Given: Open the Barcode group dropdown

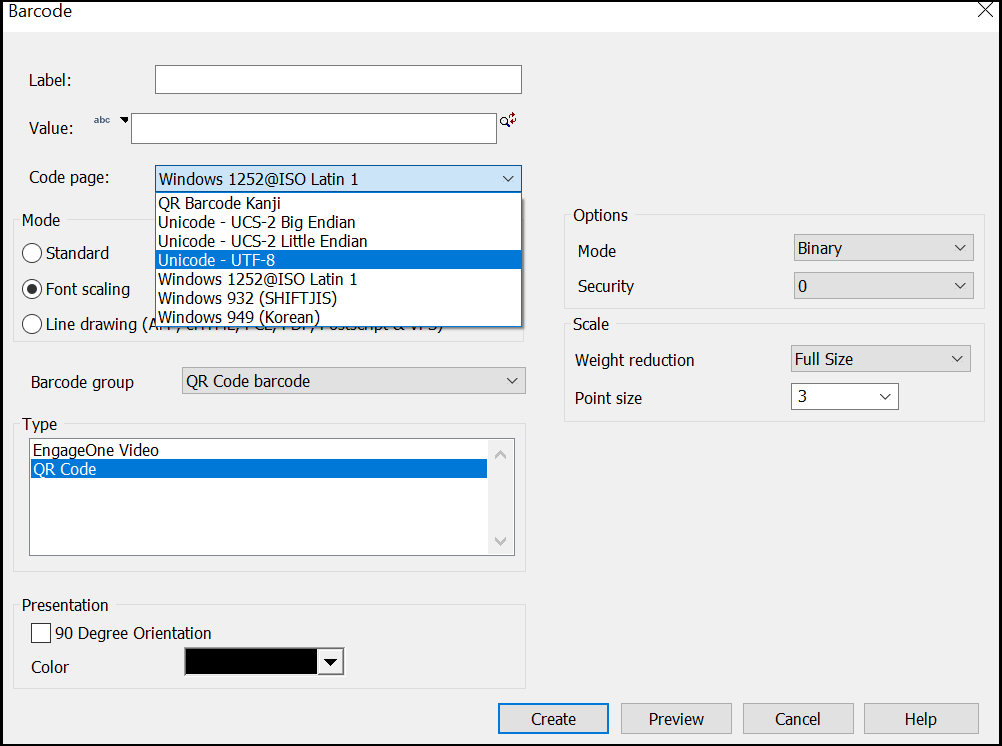Looking at the screenshot, I should coord(510,380).
